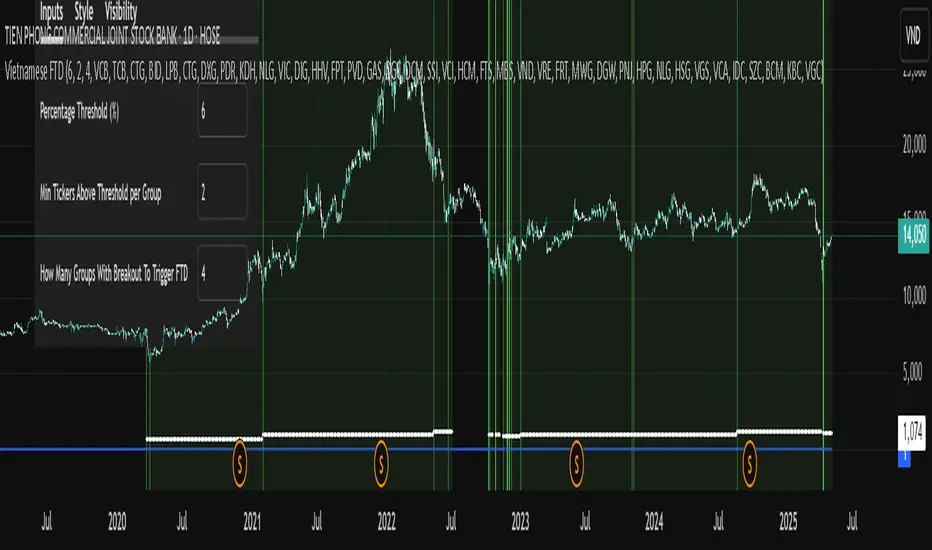Click the Percentage Threshold (%) label

[x=79, y=112]
